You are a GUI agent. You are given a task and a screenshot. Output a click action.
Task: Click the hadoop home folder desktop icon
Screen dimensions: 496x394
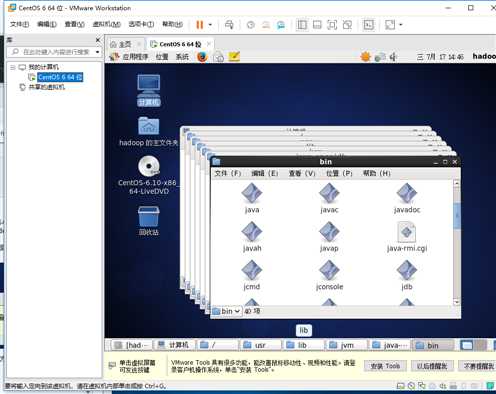[x=149, y=132]
